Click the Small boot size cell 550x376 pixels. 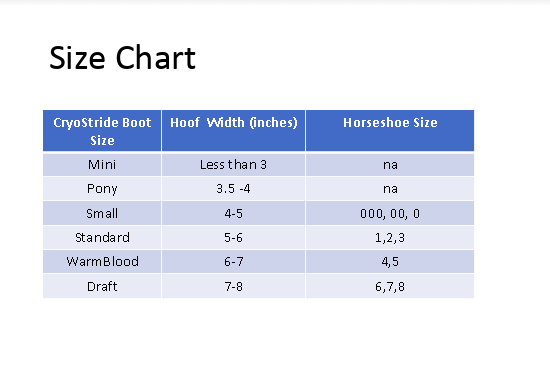(x=102, y=213)
